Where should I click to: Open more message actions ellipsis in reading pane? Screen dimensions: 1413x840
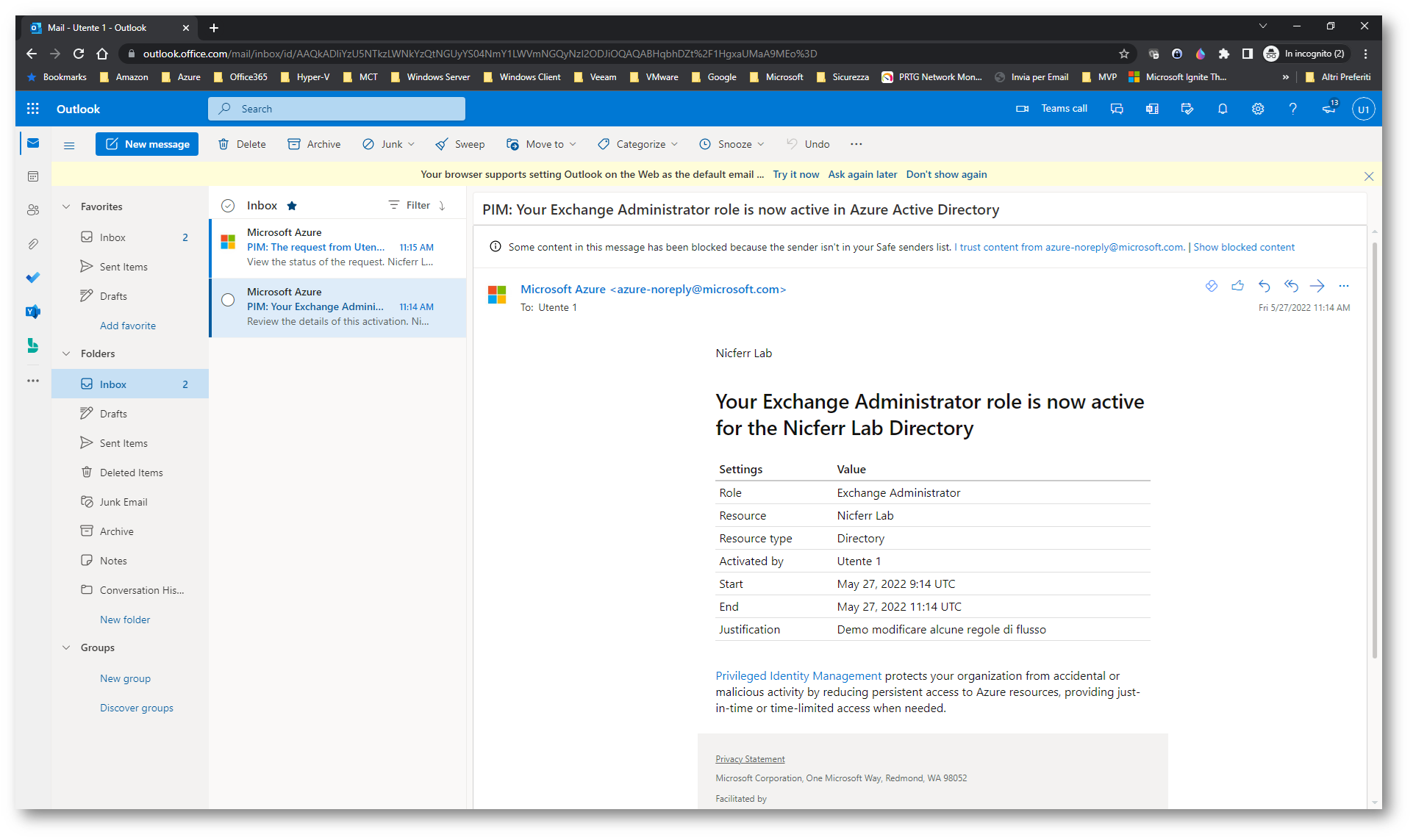tap(1344, 286)
